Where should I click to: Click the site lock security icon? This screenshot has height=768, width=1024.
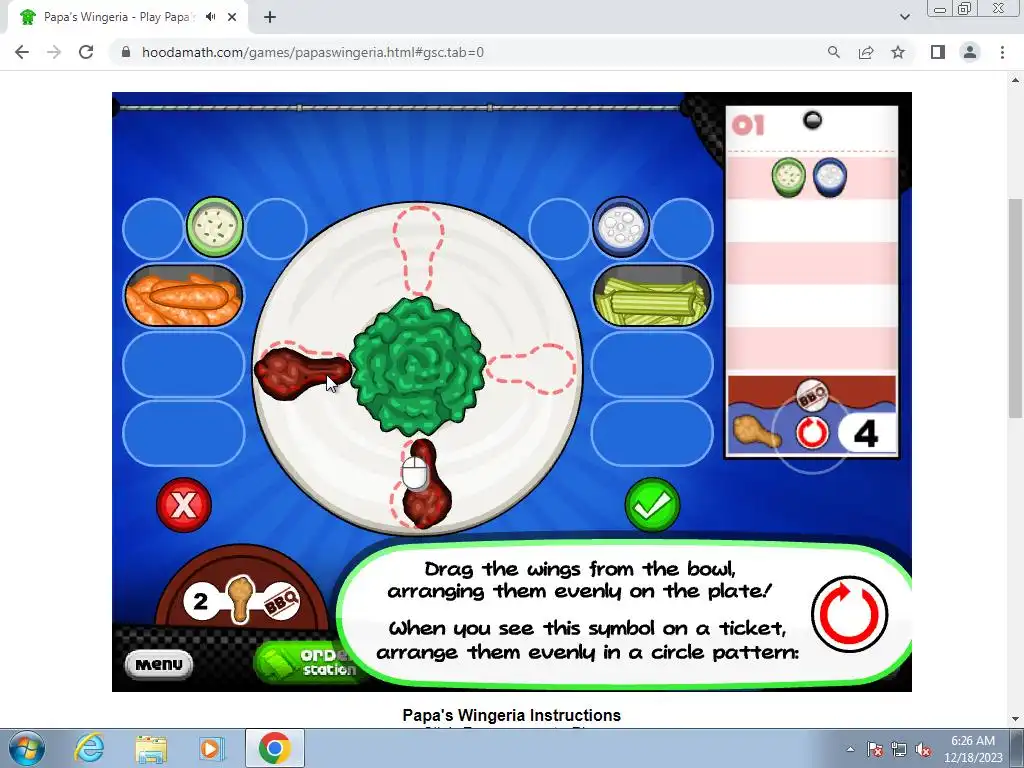pos(126,52)
